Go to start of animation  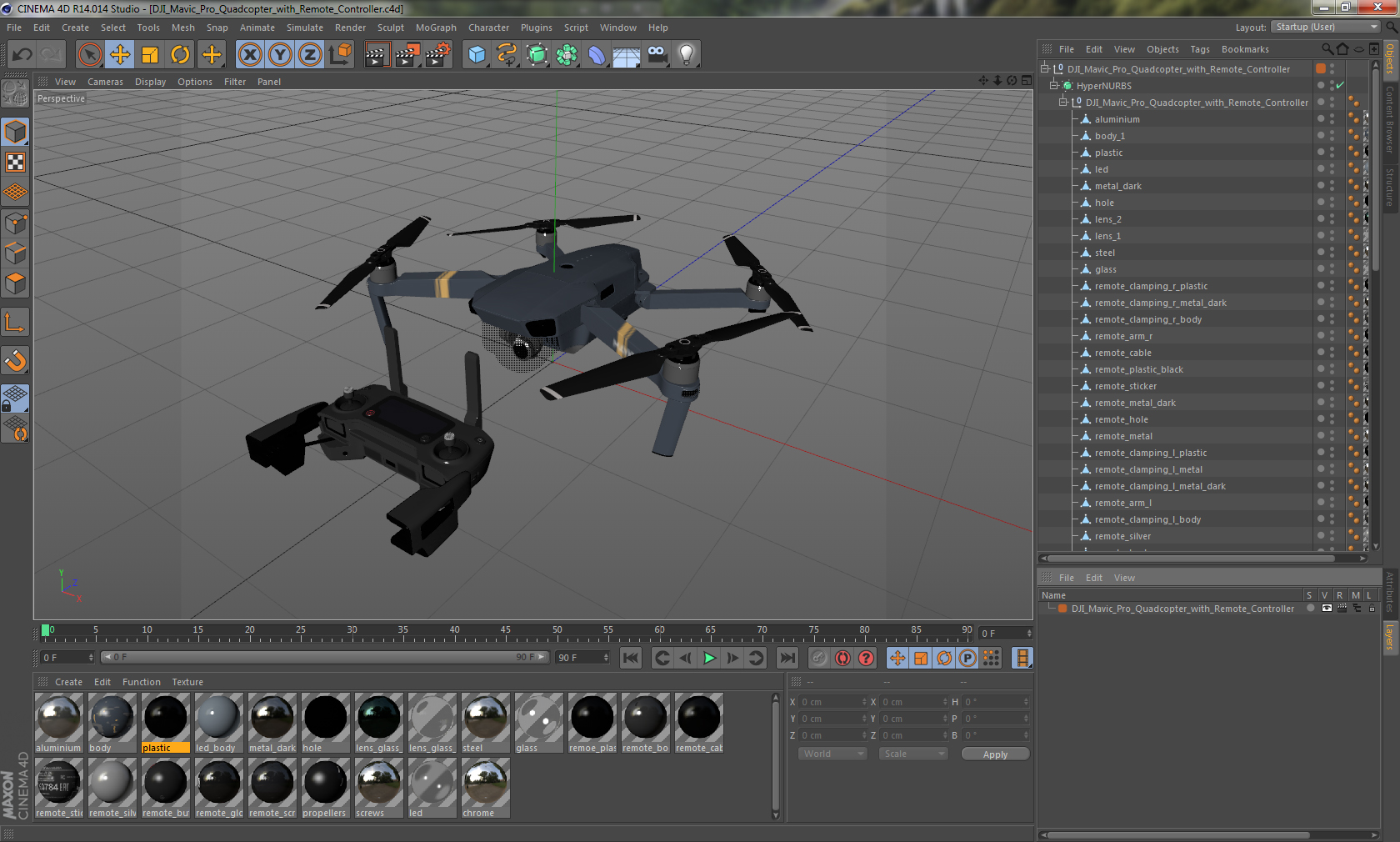click(x=631, y=659)
